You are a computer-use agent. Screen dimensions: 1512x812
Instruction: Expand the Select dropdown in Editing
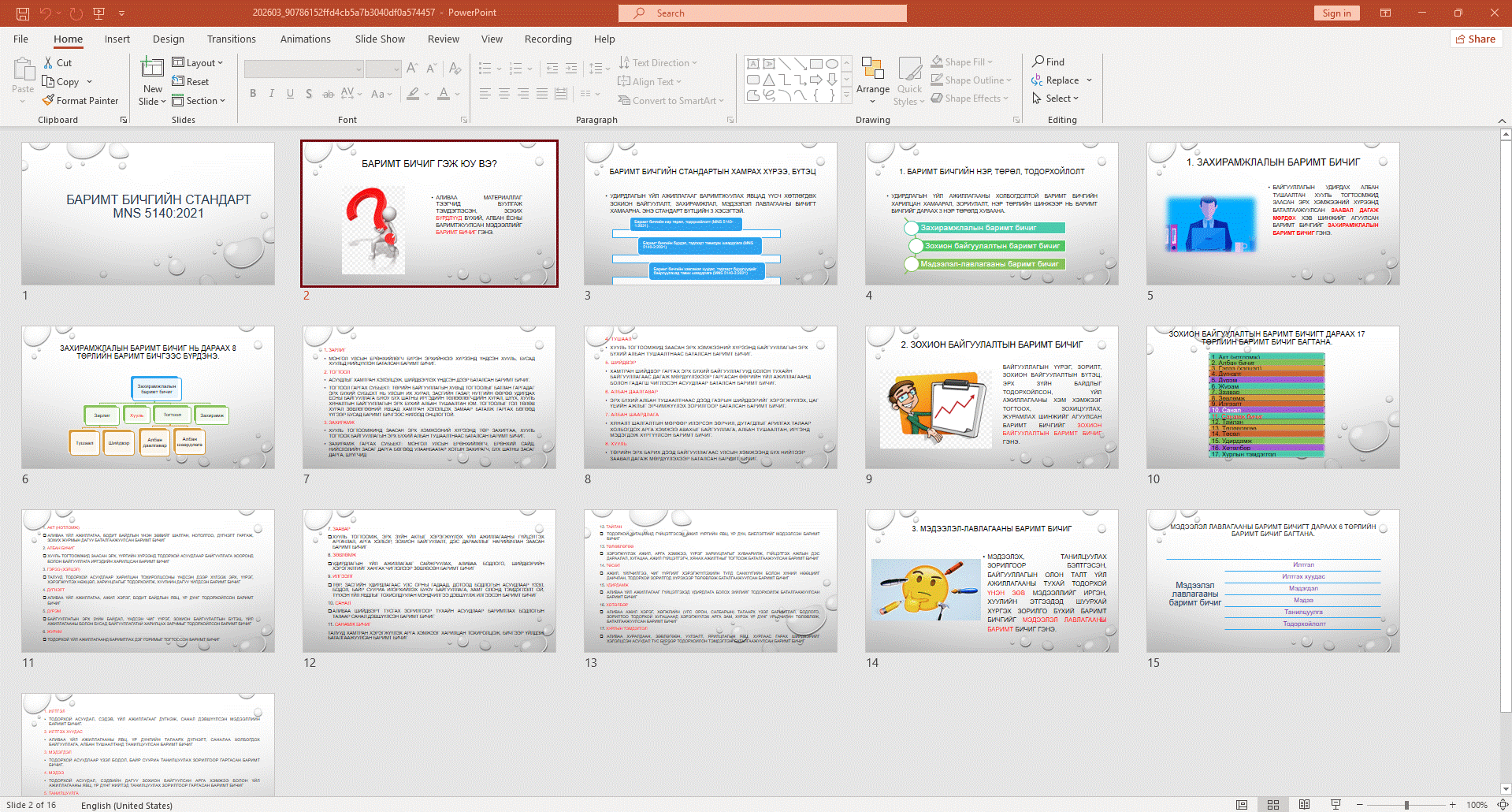[1056, 99]
